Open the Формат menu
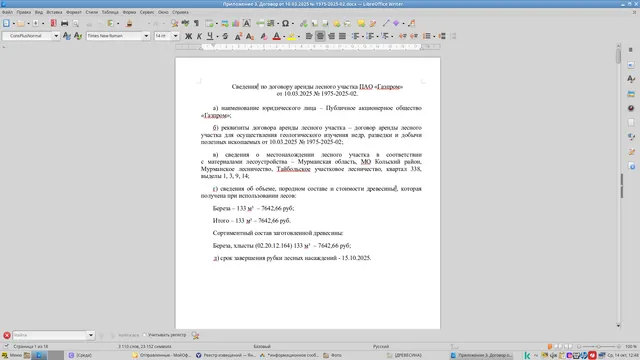This screenshot has height=360, width=640. coord(74,12)
